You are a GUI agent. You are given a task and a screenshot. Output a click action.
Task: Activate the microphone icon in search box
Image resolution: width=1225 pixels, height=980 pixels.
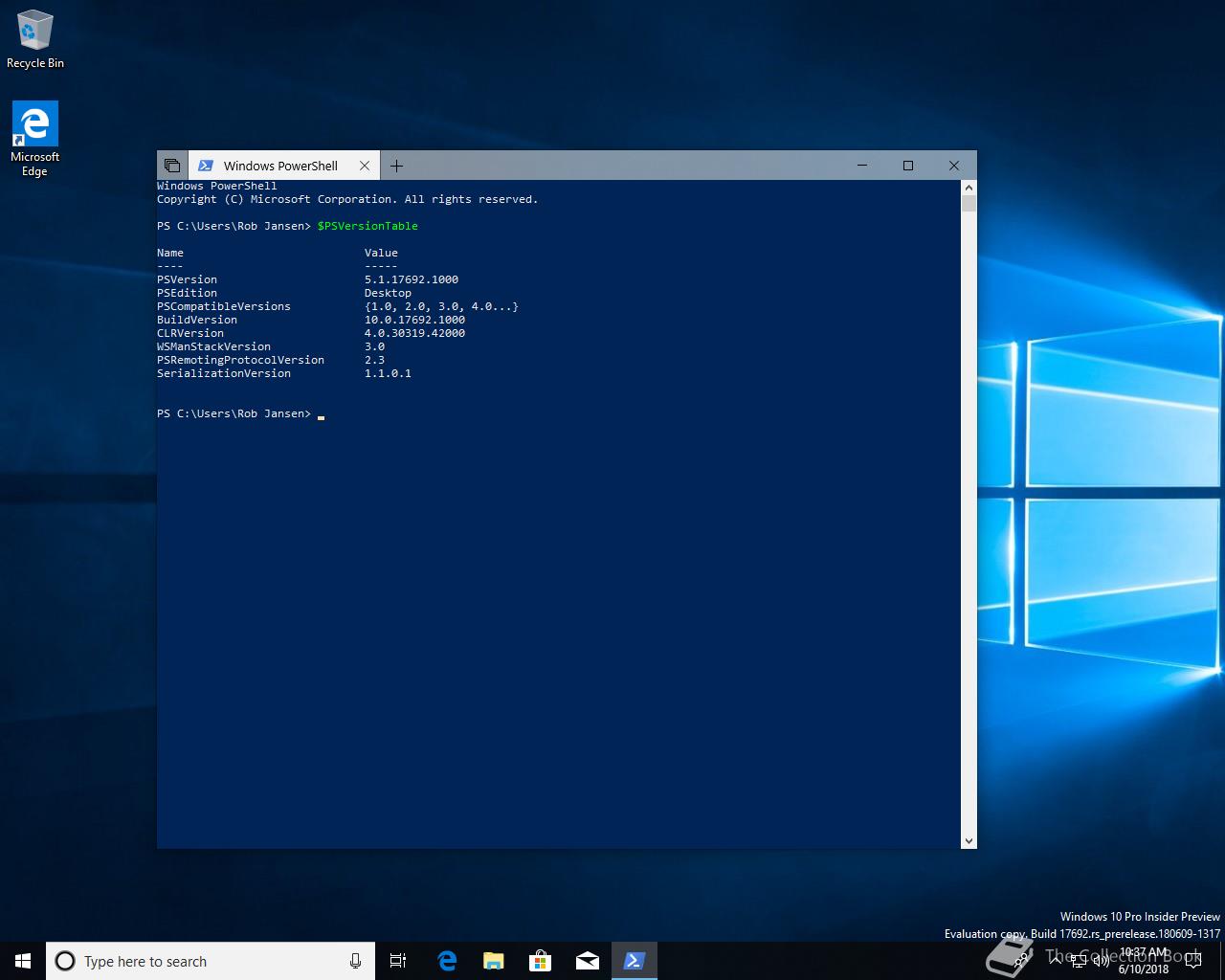coord(355,961)
